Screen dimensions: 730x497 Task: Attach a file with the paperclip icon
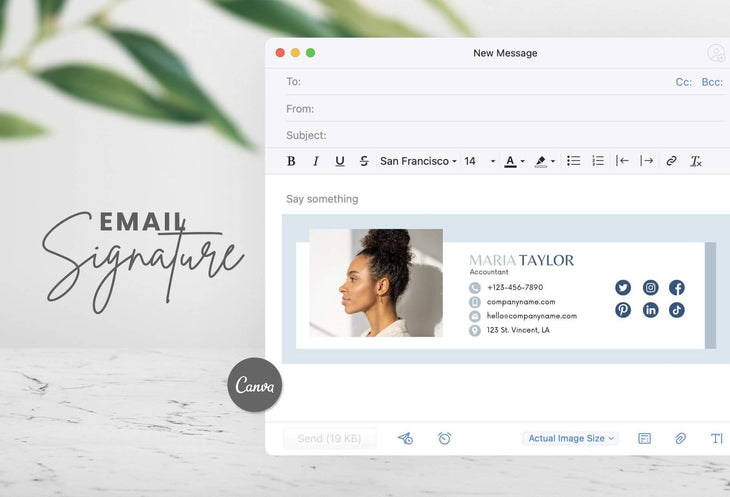coord(680,438)
